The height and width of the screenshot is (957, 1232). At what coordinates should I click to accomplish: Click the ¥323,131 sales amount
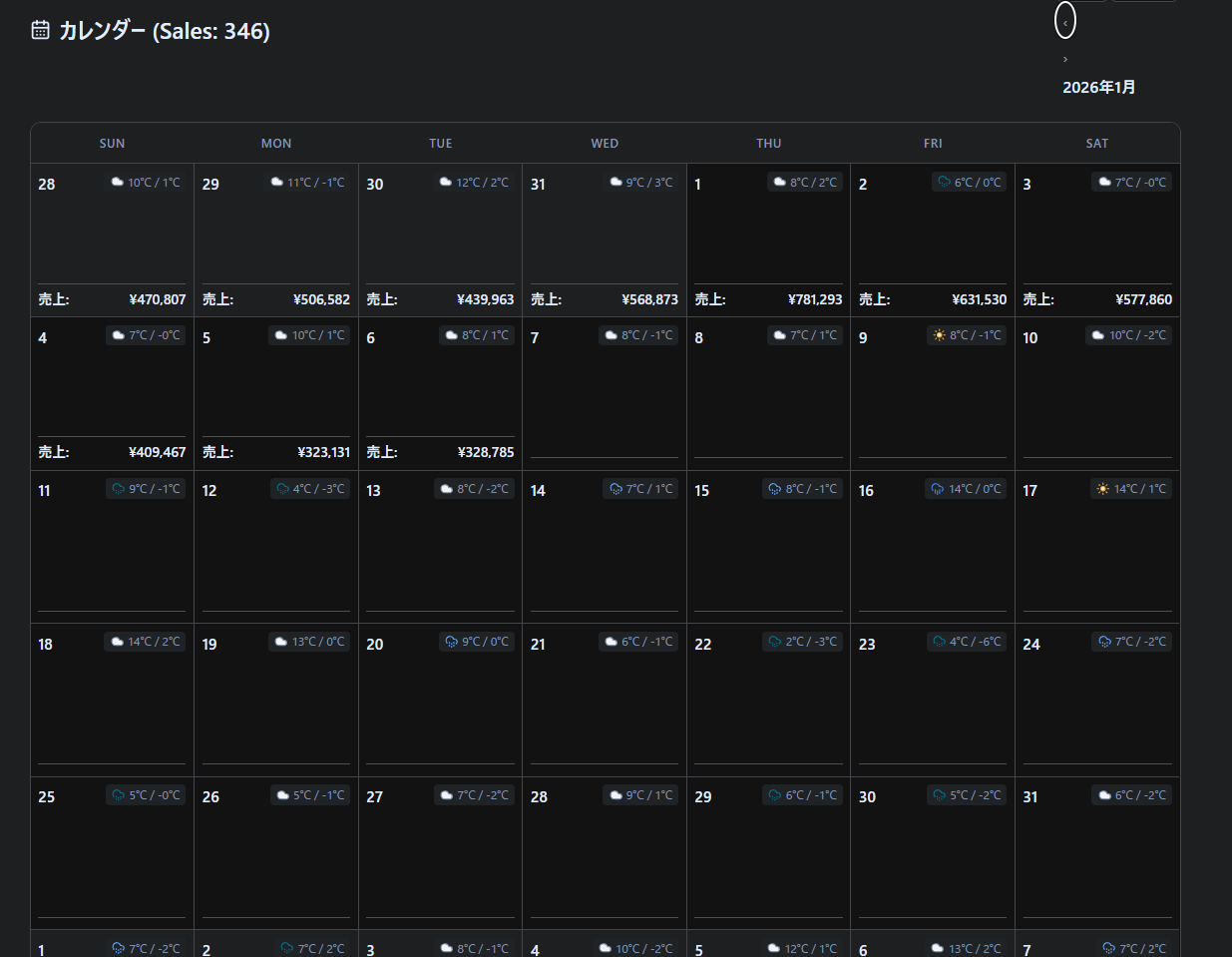click(324, 452)
